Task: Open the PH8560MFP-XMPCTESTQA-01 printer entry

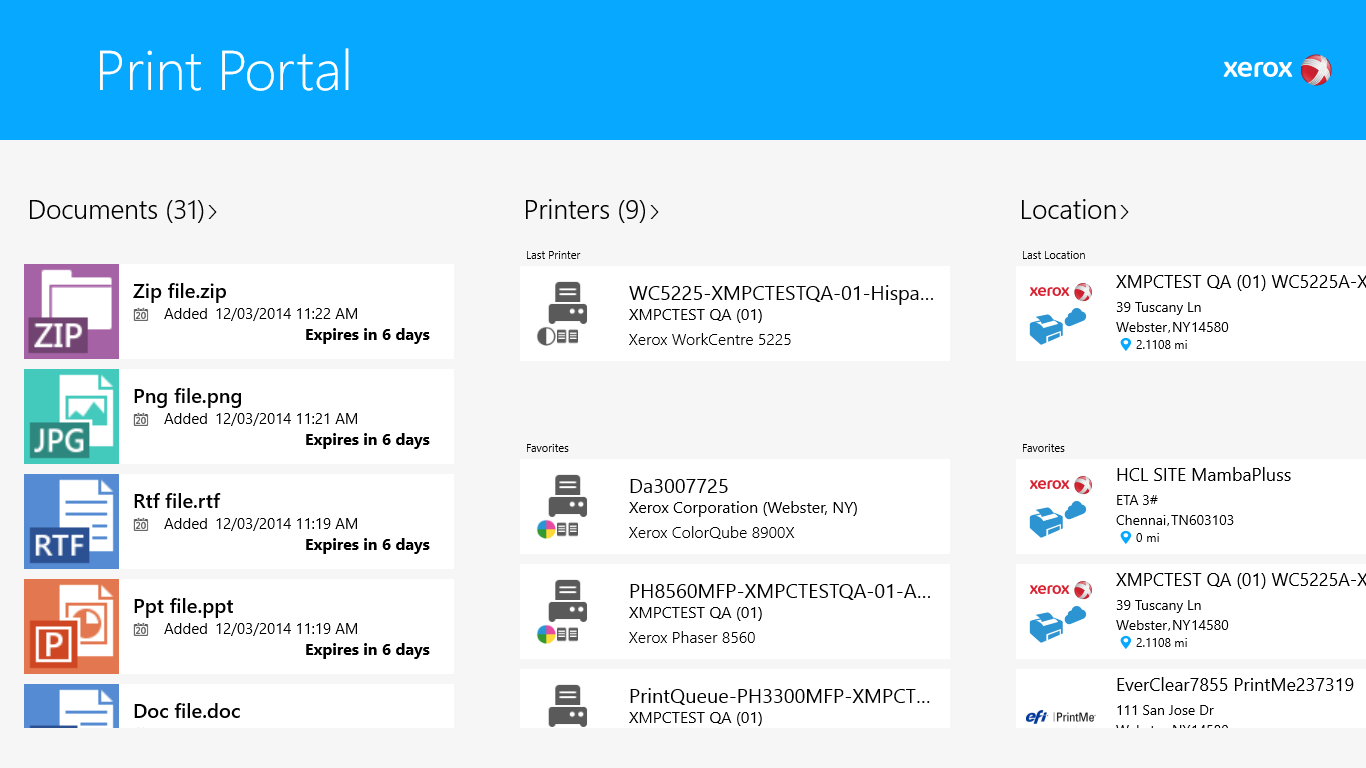Action: (735, 611)
